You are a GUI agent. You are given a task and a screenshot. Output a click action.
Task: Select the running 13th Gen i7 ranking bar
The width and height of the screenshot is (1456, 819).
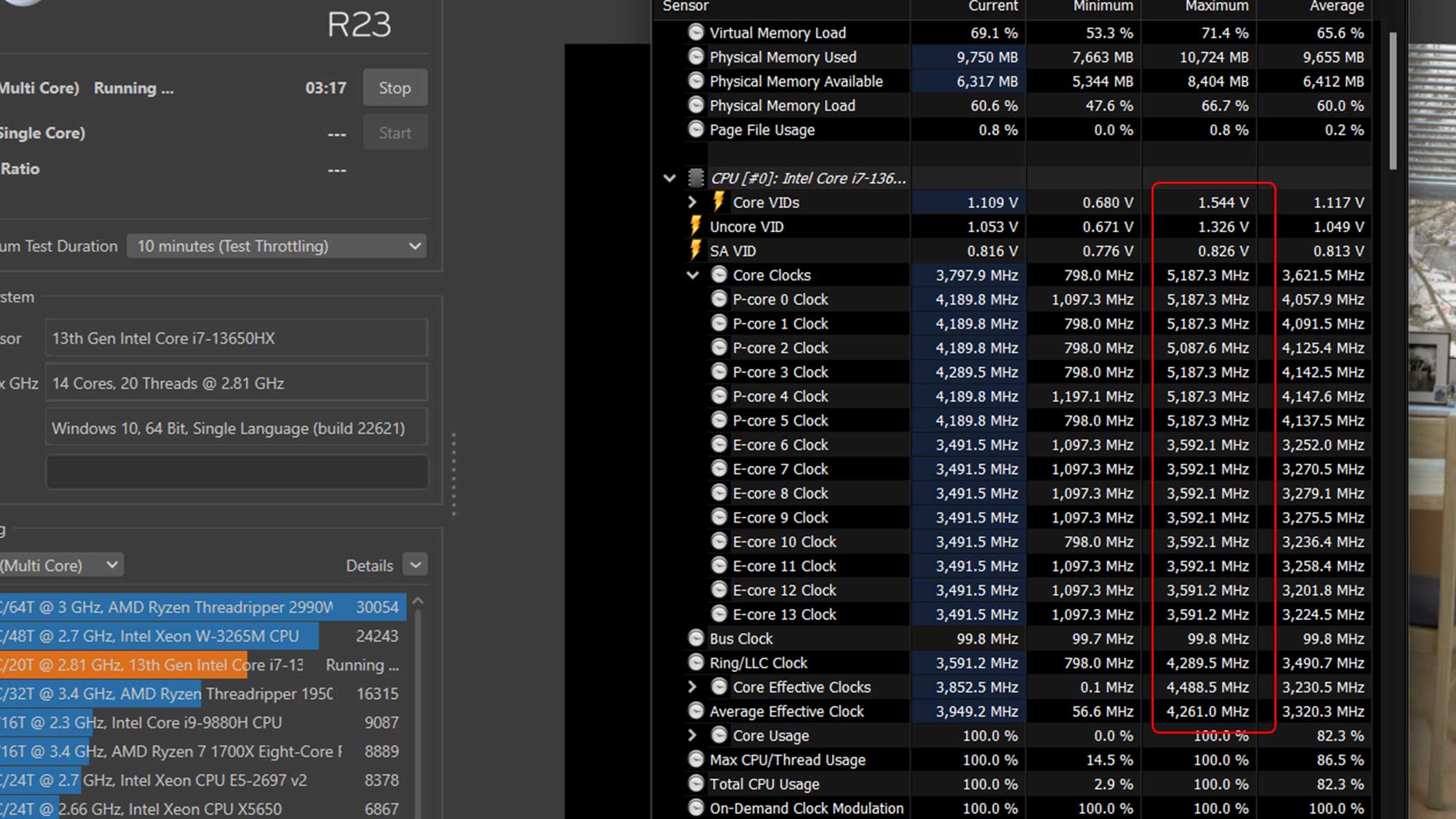(x=203, y=664)
